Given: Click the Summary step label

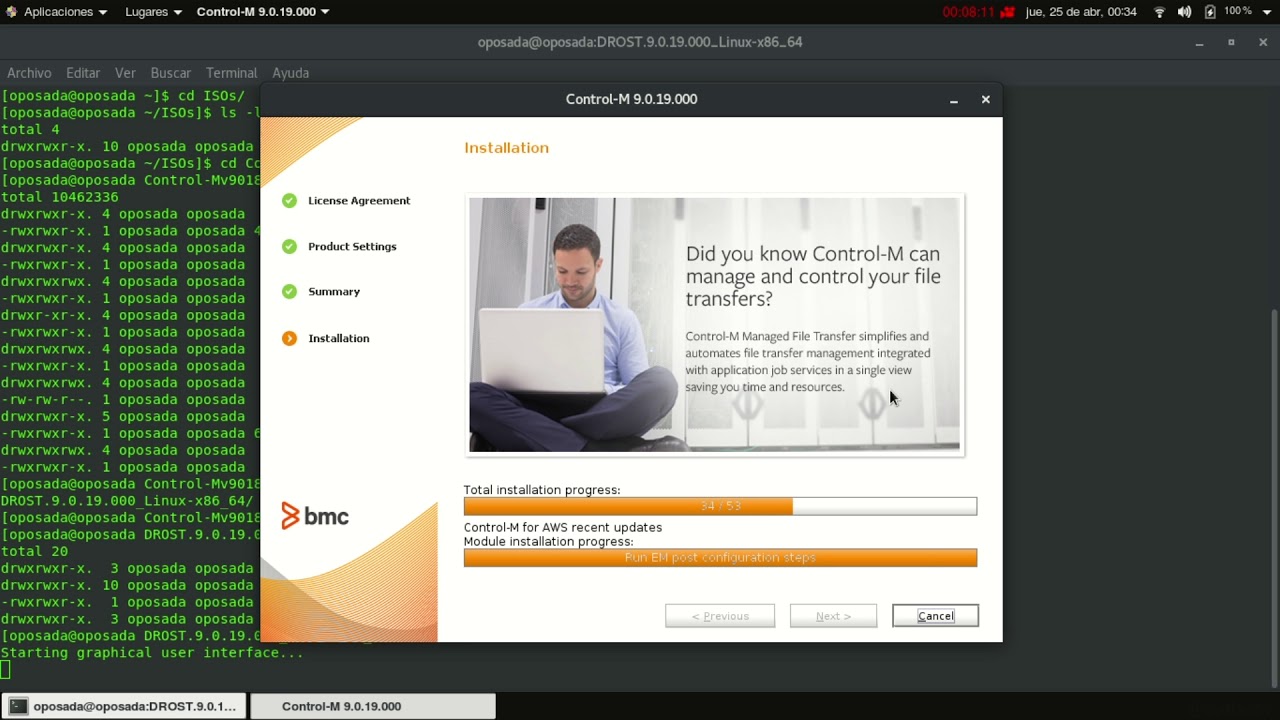Looking at the screenshot, I should [x=334, y=292].
